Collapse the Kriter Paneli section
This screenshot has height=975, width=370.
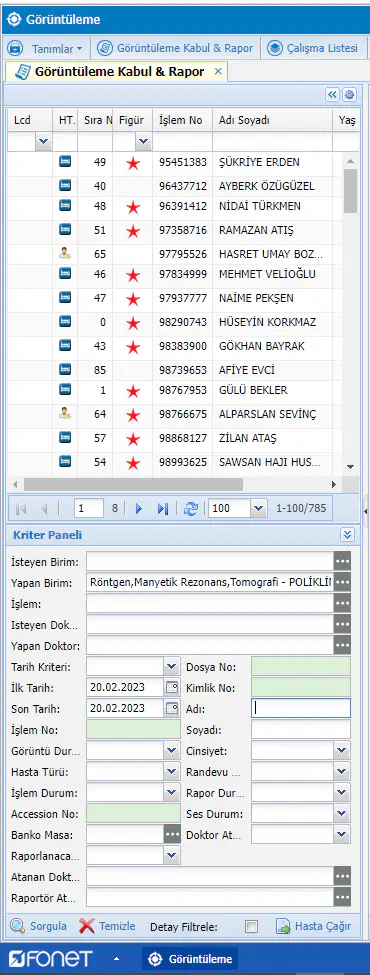[348, 535]
